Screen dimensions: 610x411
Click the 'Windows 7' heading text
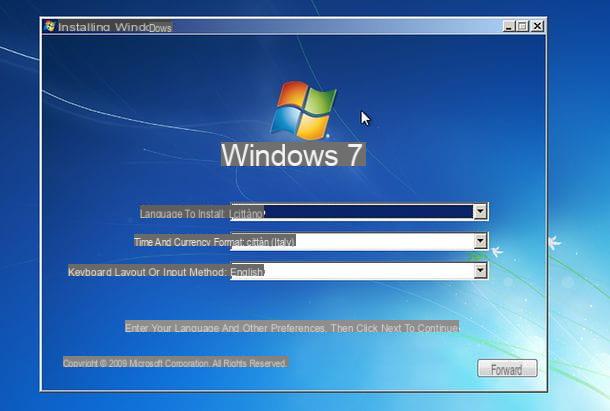point(293,155)
